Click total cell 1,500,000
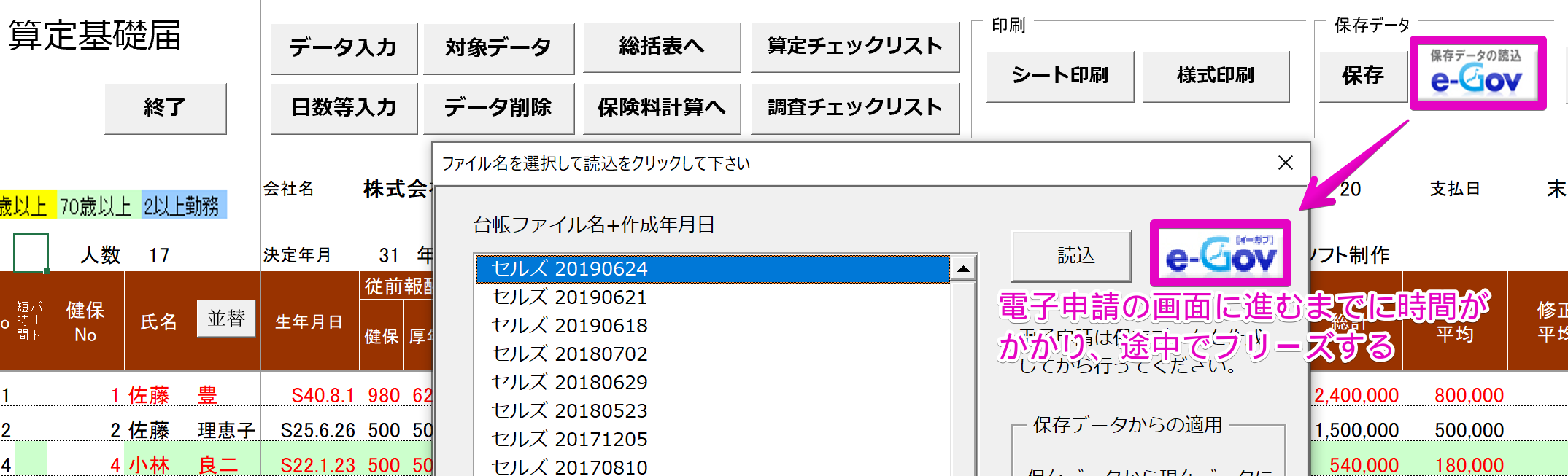Viewport: 1568px width, 476px height. [x=1356, y=430]
